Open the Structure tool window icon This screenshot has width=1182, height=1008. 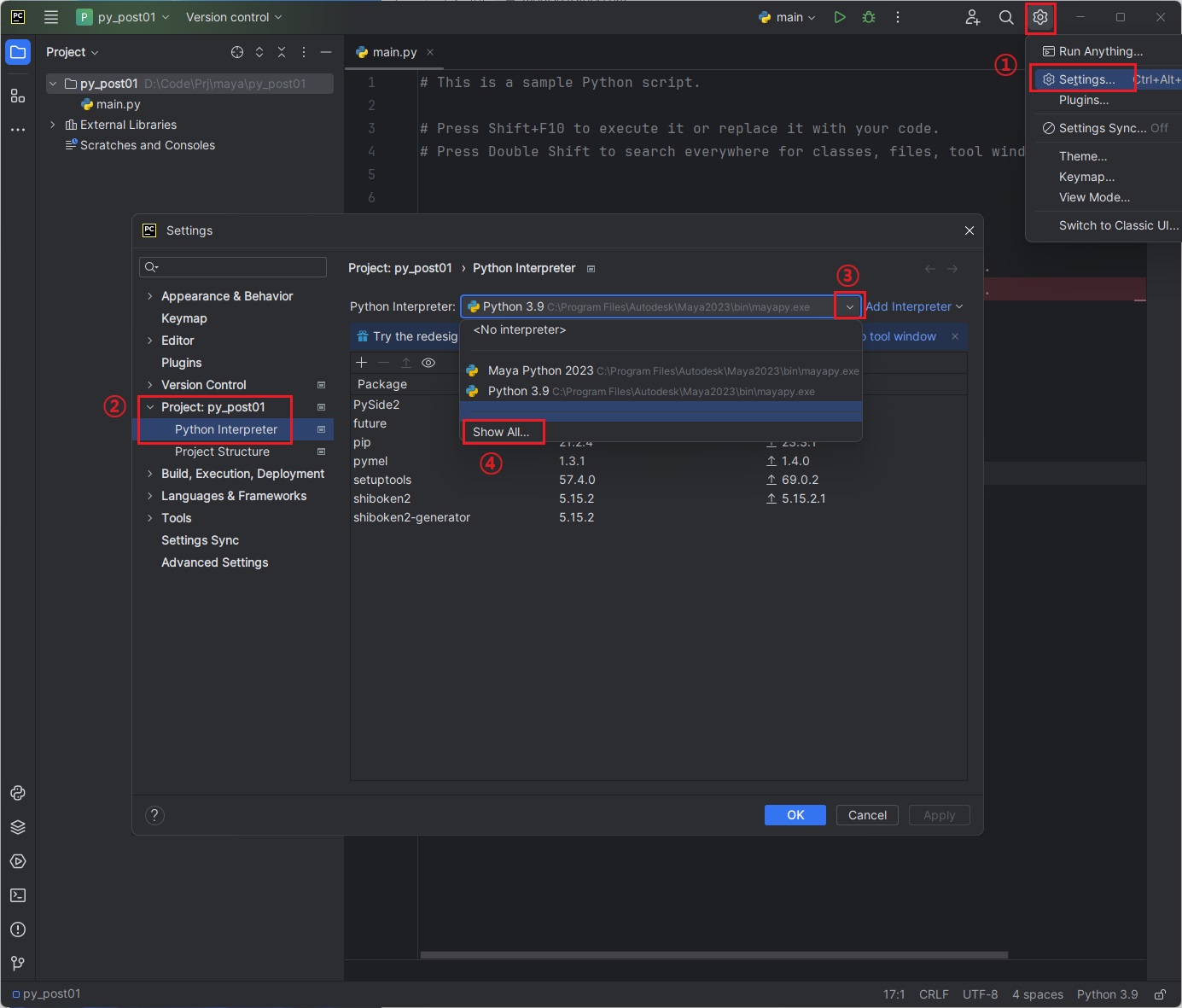click(18, 96)
